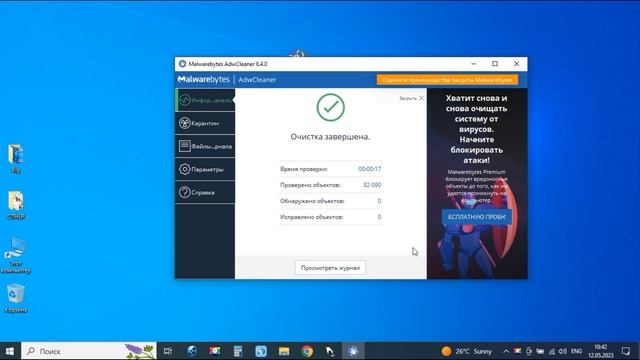Open Параметры (Settings) in sidebar

tap(205, 169)
